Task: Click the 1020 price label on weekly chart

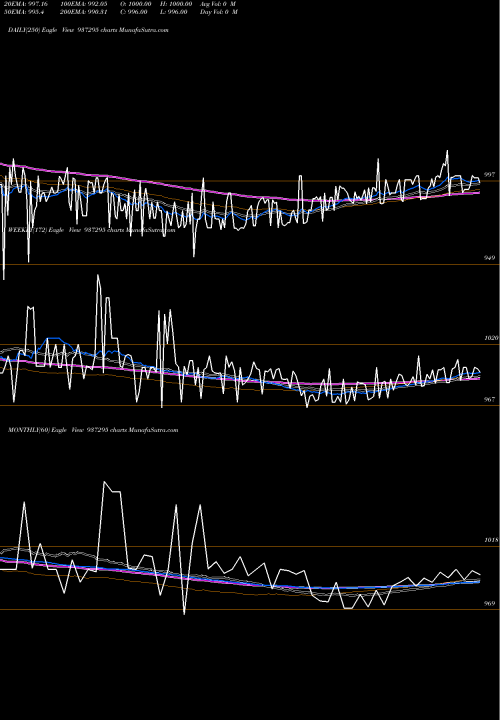Action: (491, 338)
